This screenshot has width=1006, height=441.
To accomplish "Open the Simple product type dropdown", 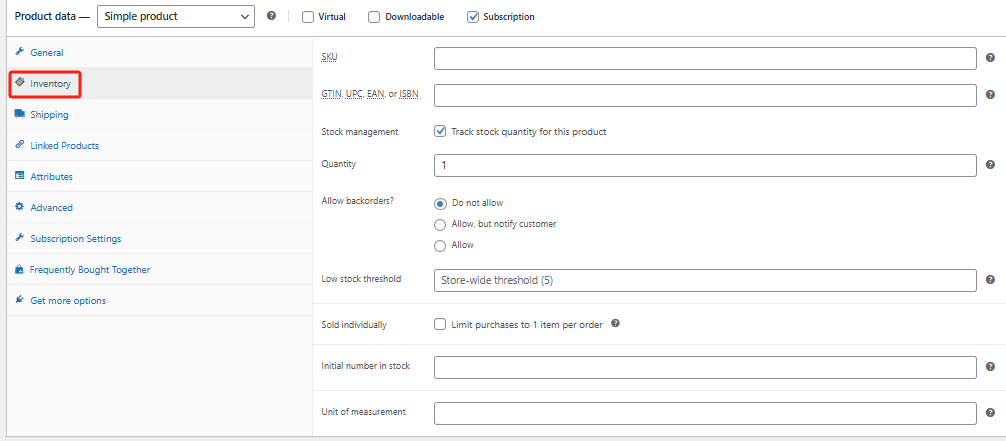I will click(175, 16).
